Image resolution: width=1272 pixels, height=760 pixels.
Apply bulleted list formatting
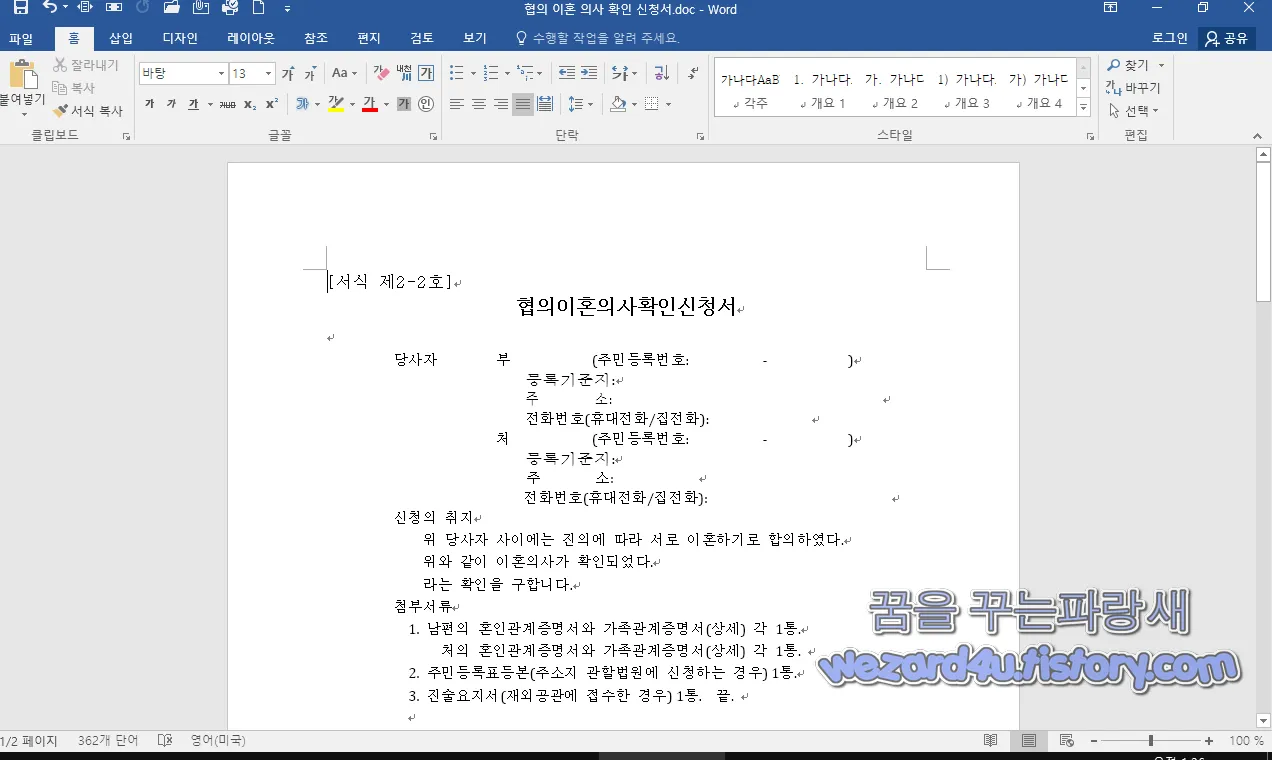tap(457, 73)
